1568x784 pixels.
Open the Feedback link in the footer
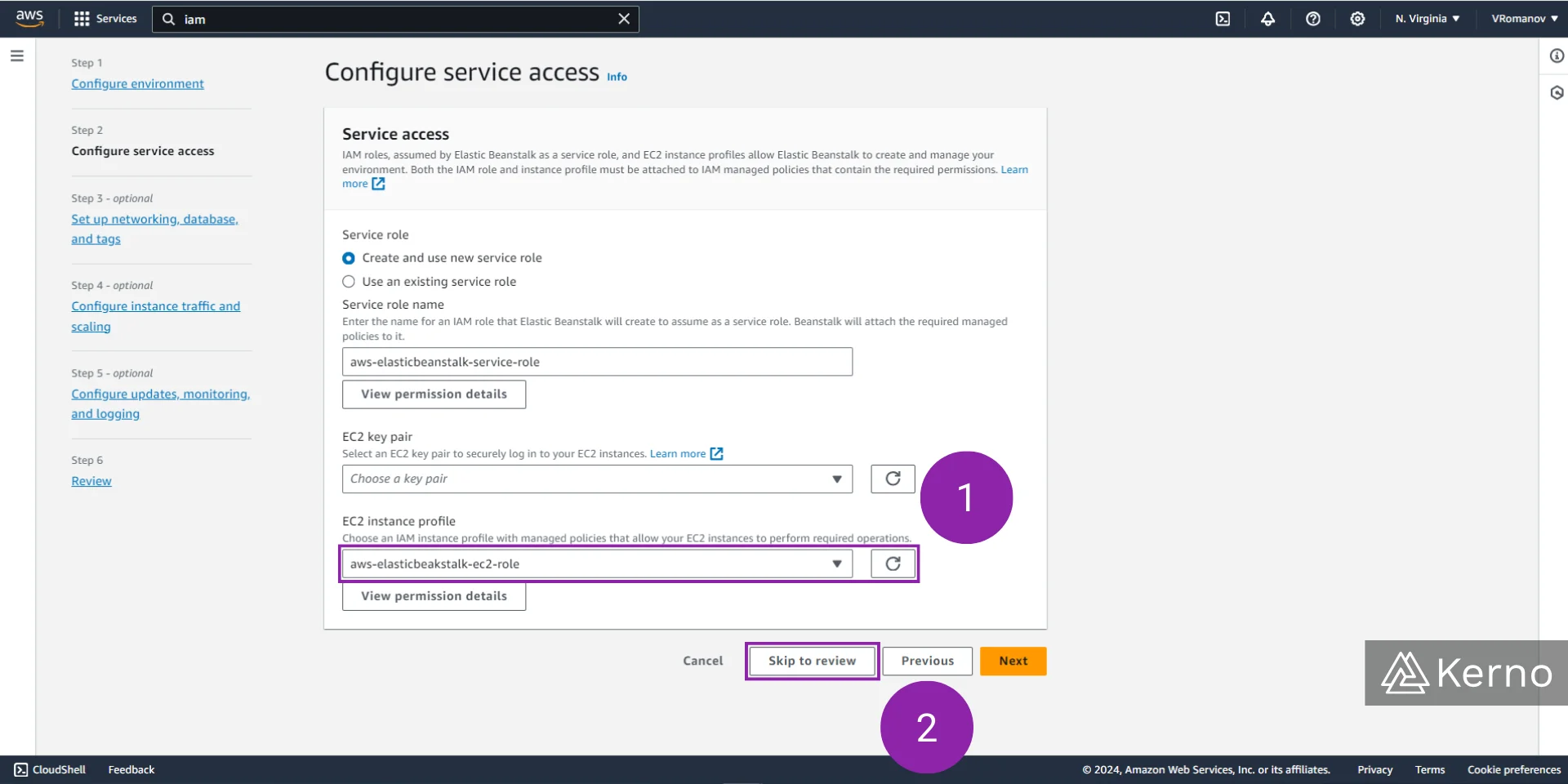tap(131, 769)
